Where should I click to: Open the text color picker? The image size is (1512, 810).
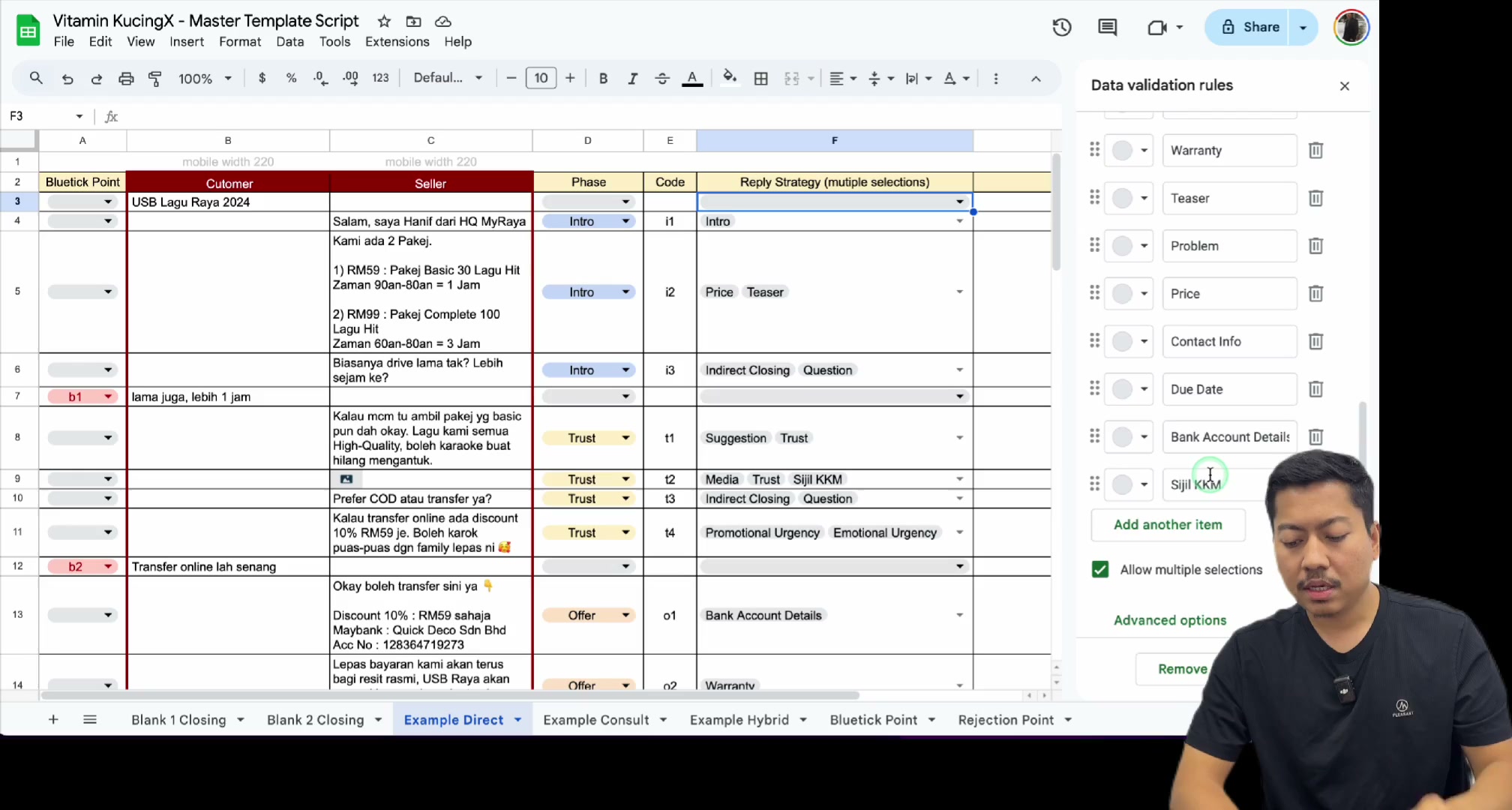click(692, 78)
